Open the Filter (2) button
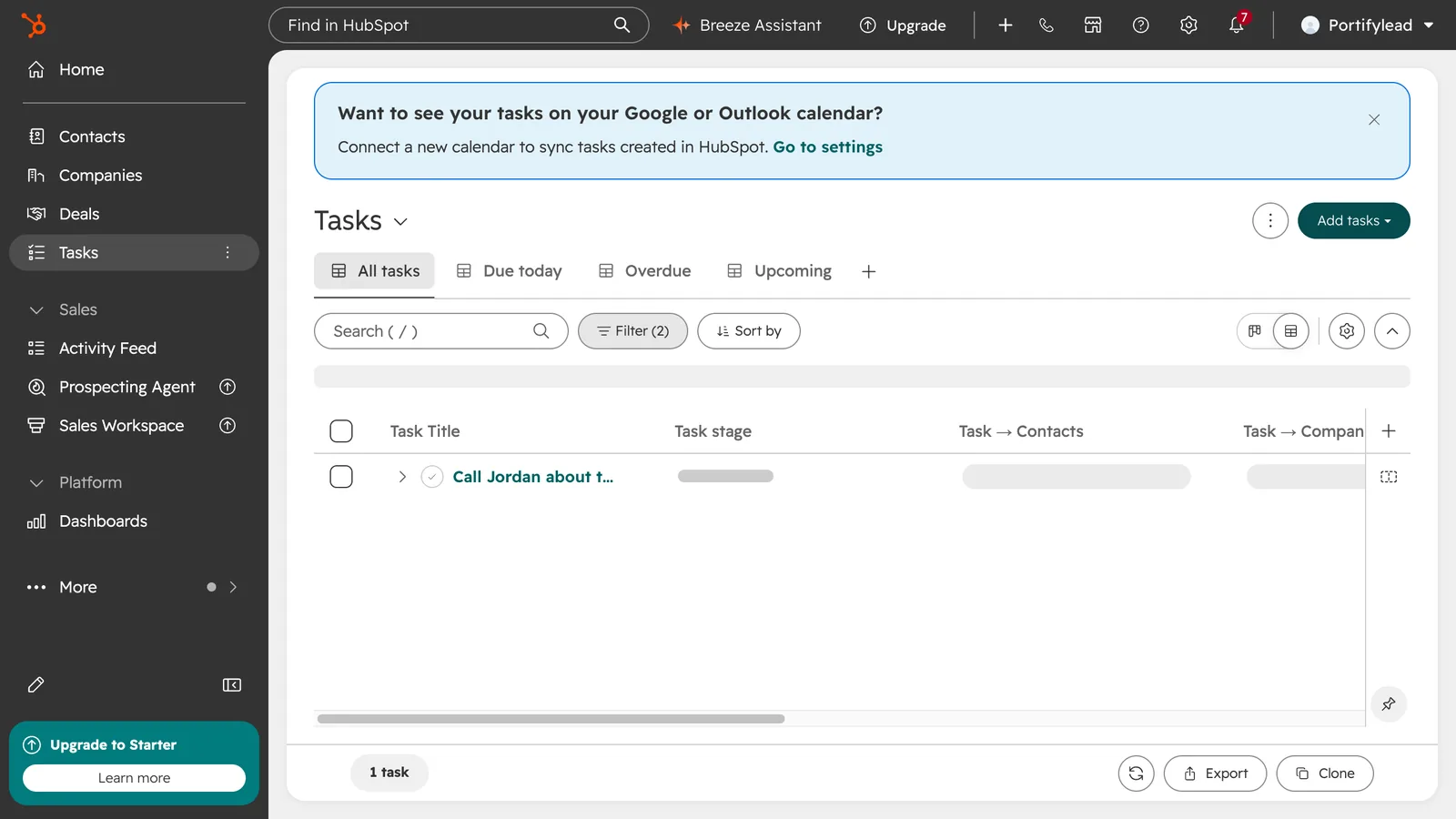This screenshot has height=819, width=1456. tap(632, 331)
